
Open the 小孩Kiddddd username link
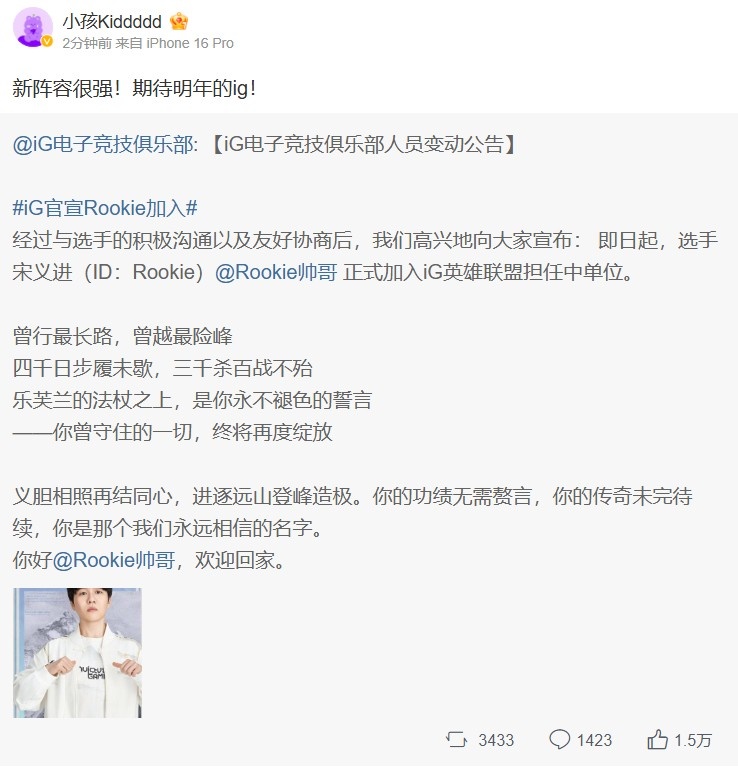pos(112,22)
